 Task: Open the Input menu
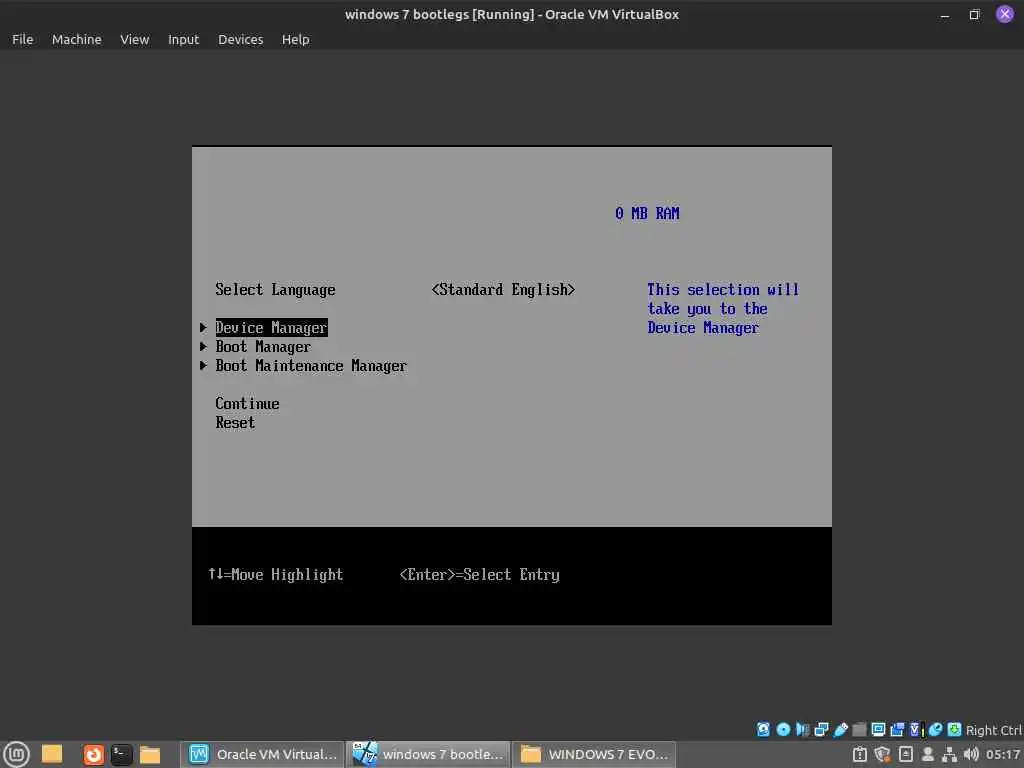[x=183, y=39]
